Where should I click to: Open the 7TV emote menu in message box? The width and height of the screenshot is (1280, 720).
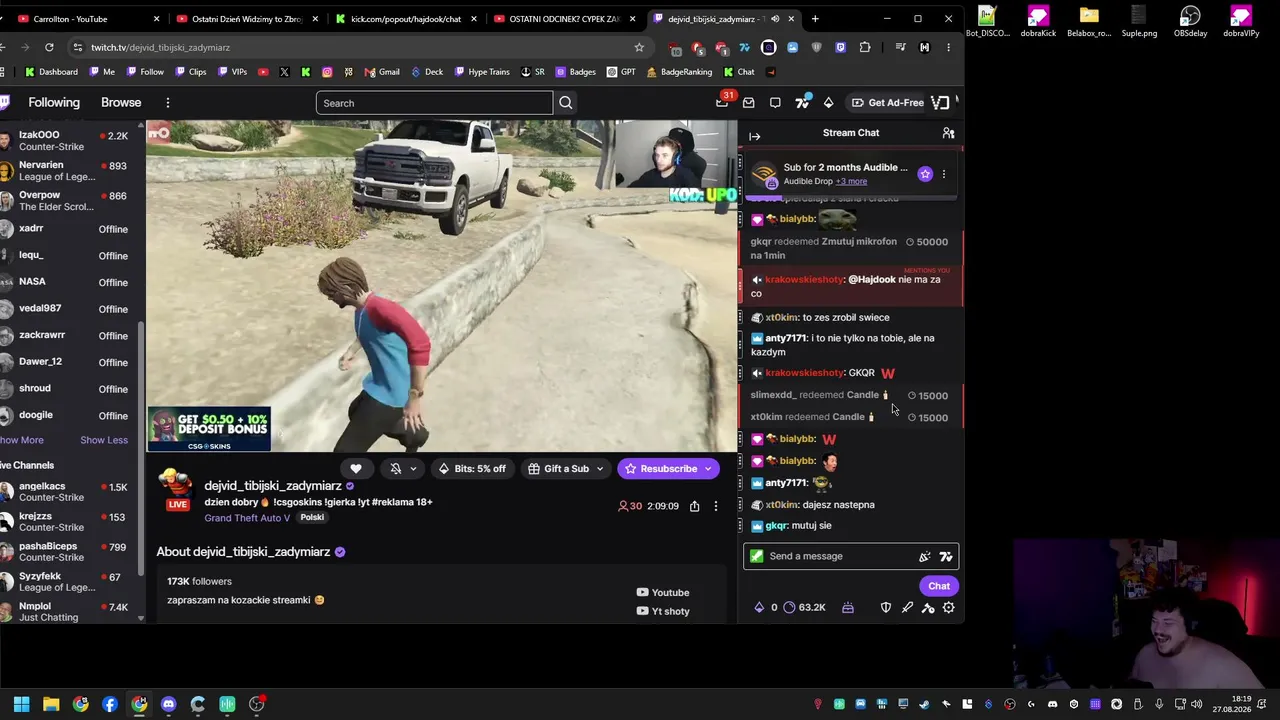[x=946, y=557]
